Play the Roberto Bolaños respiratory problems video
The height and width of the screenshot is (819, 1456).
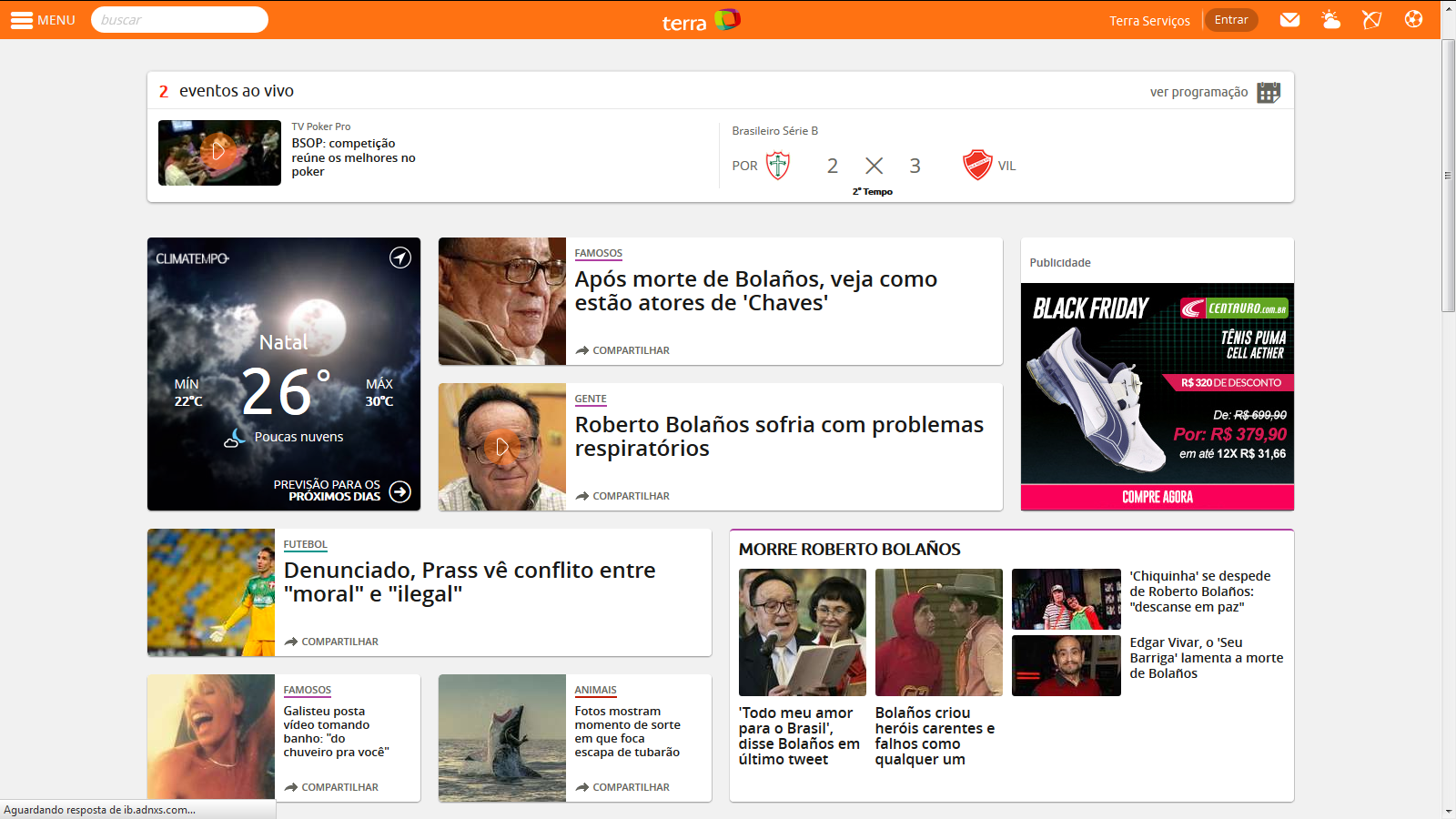[x=502, y=447]
